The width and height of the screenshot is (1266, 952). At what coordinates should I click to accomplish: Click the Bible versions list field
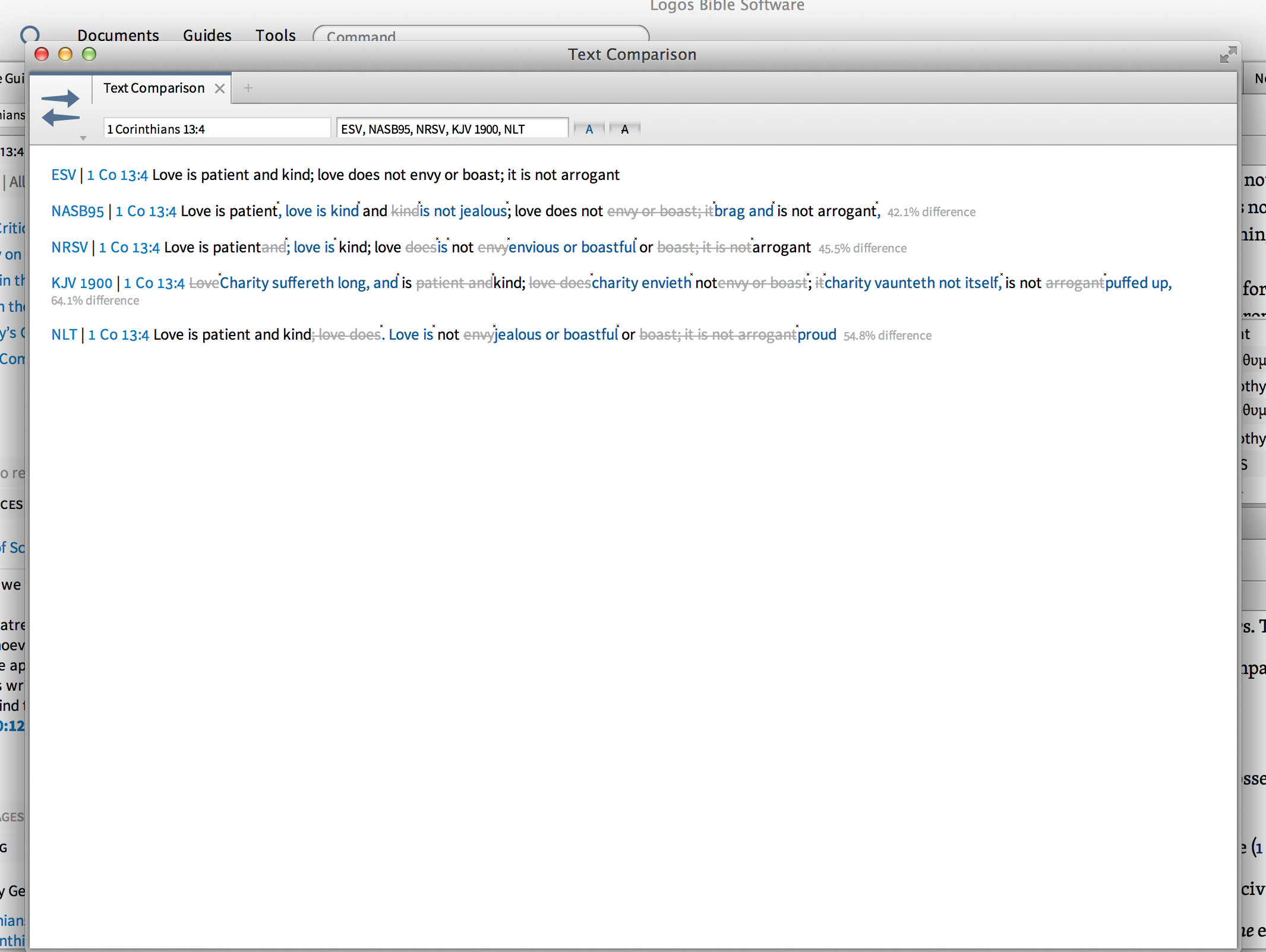452,129
